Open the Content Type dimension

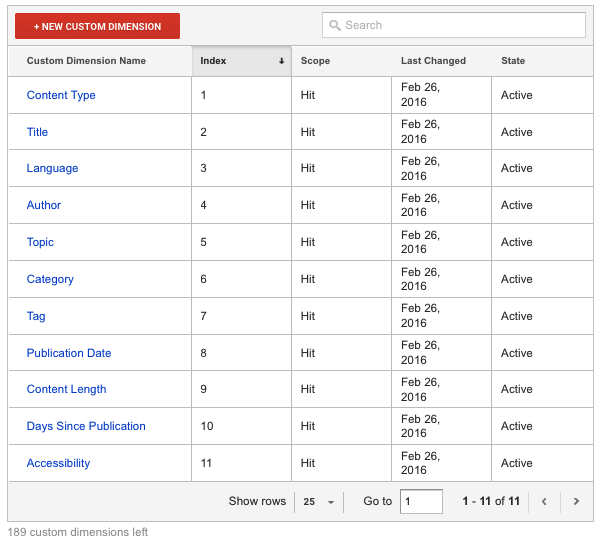[61, 96]
